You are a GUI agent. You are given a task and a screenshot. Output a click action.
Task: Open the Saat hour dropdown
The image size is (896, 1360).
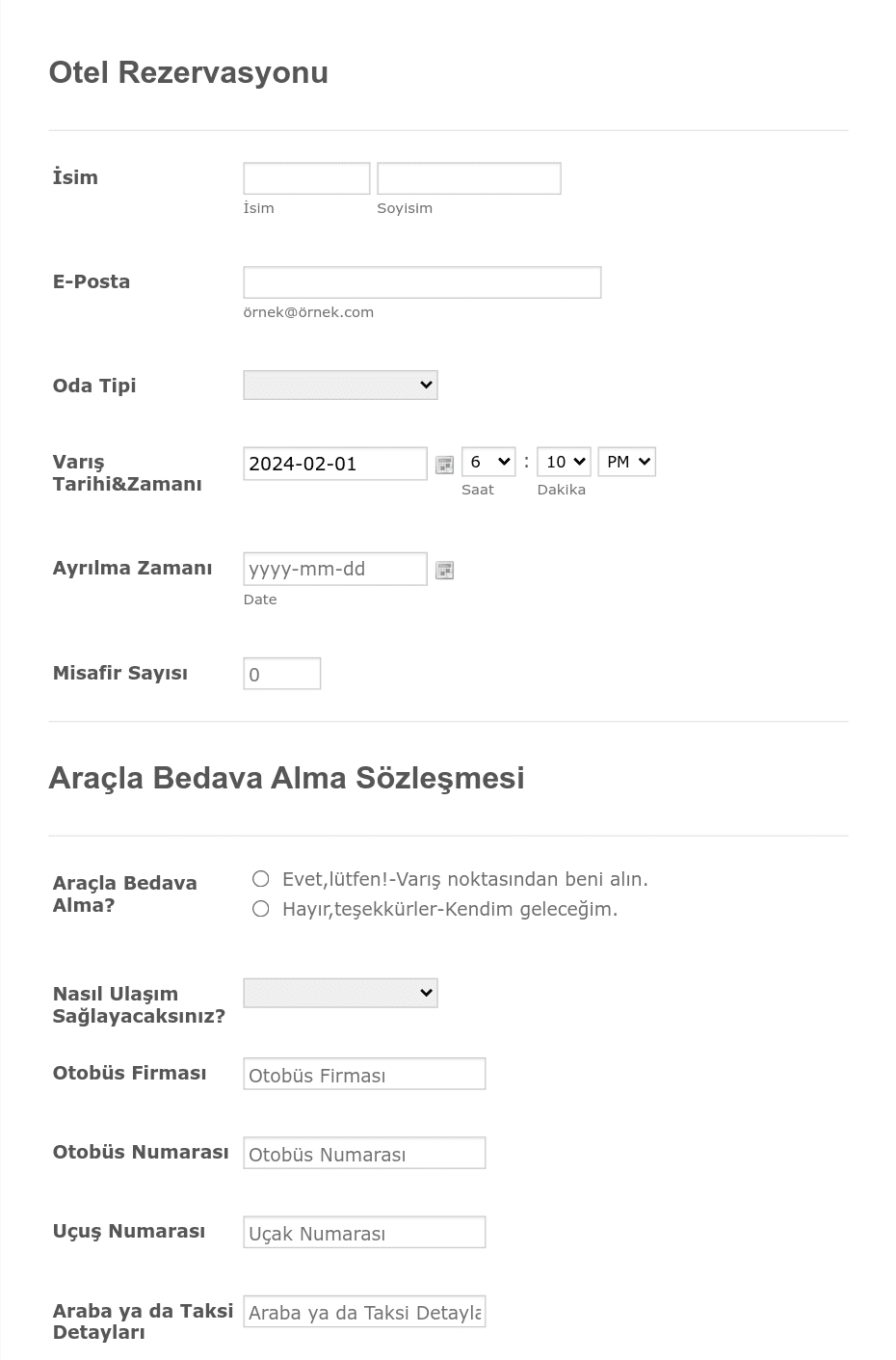[488, 462]
